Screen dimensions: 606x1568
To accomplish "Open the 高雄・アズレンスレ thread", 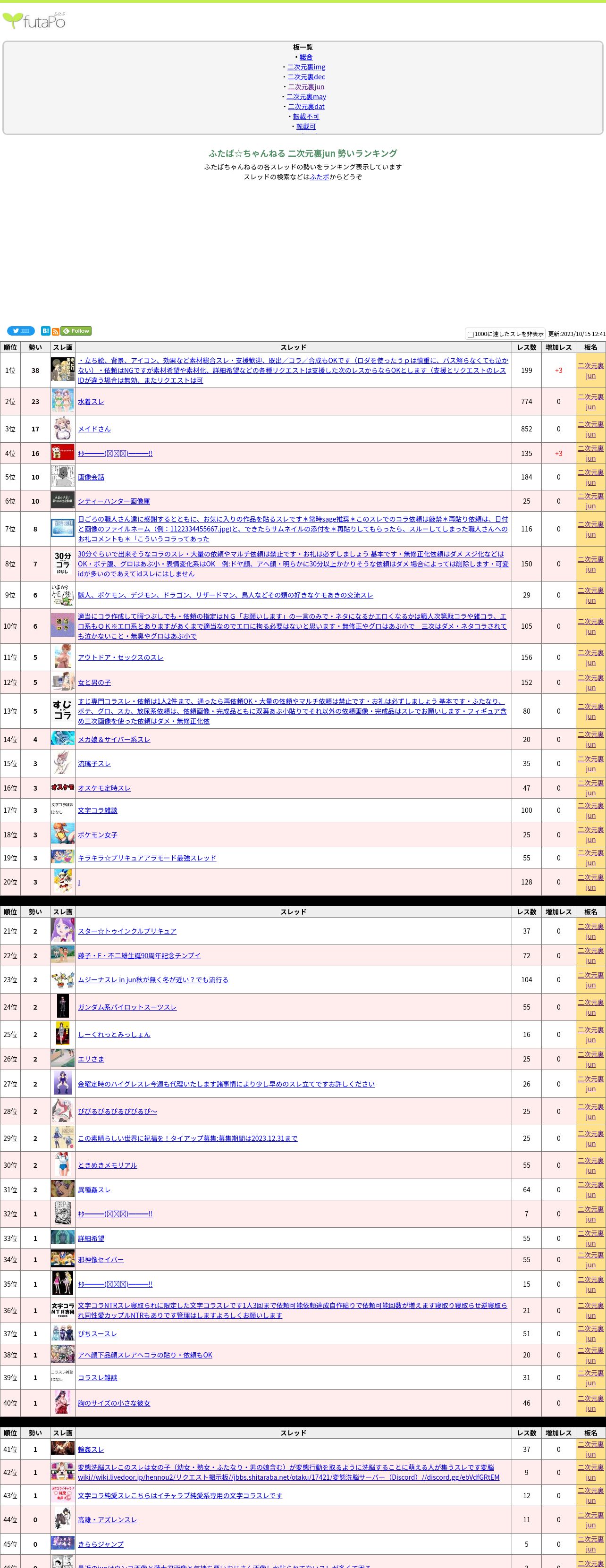I will [107, 1520].
